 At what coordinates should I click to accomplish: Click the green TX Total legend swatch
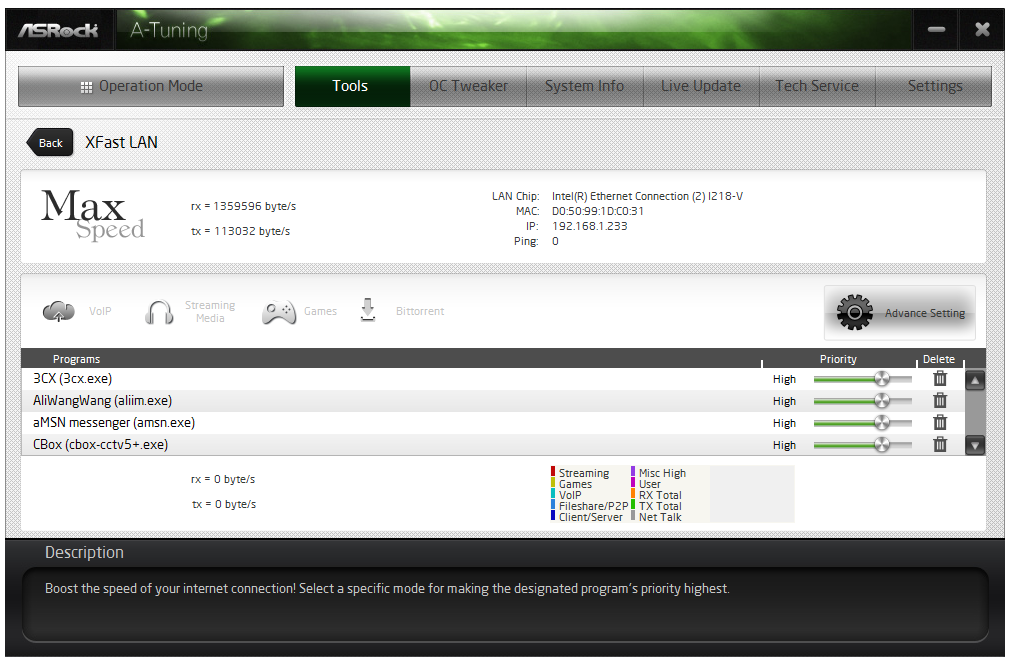633,504
